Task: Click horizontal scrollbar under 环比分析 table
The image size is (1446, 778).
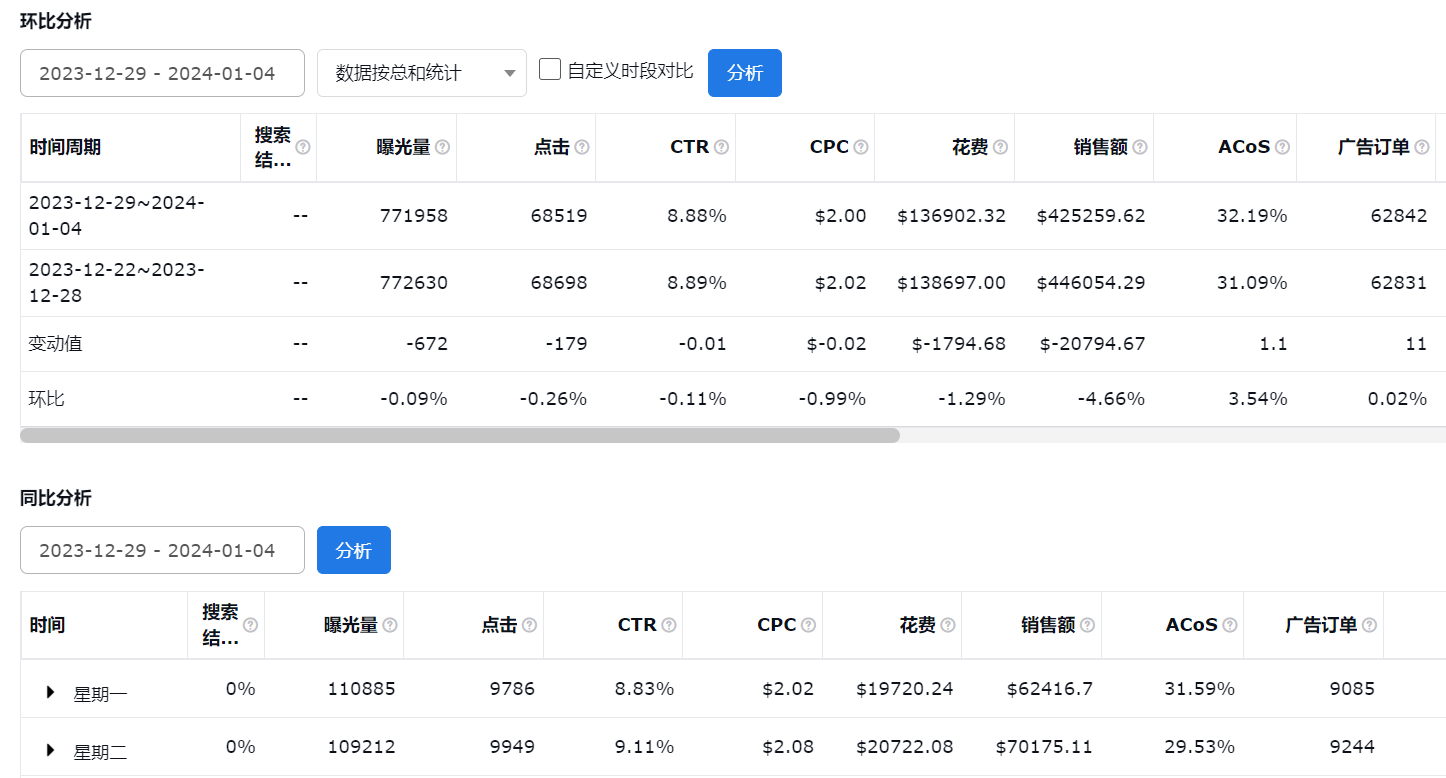Action: (x=460, y=435)
